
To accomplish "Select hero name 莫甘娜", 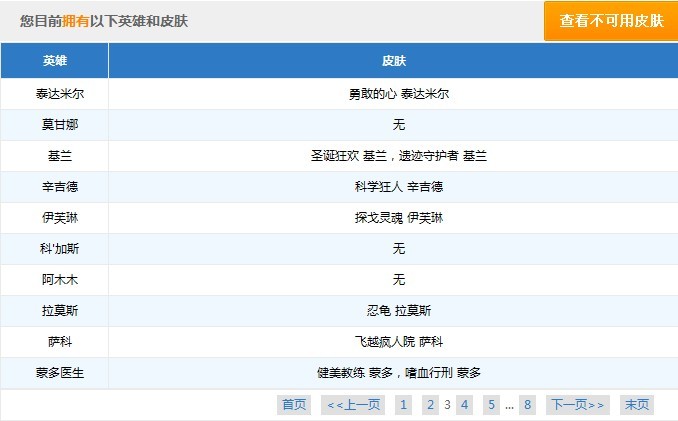I will click(x=60, y=124).
